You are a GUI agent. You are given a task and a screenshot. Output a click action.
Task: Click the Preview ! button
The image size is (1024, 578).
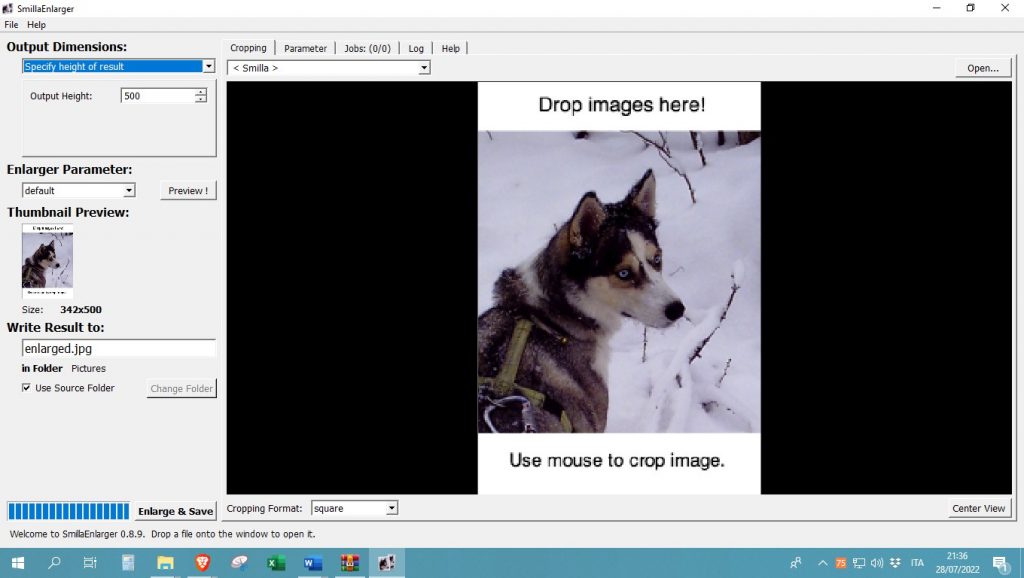click(188, 191)
